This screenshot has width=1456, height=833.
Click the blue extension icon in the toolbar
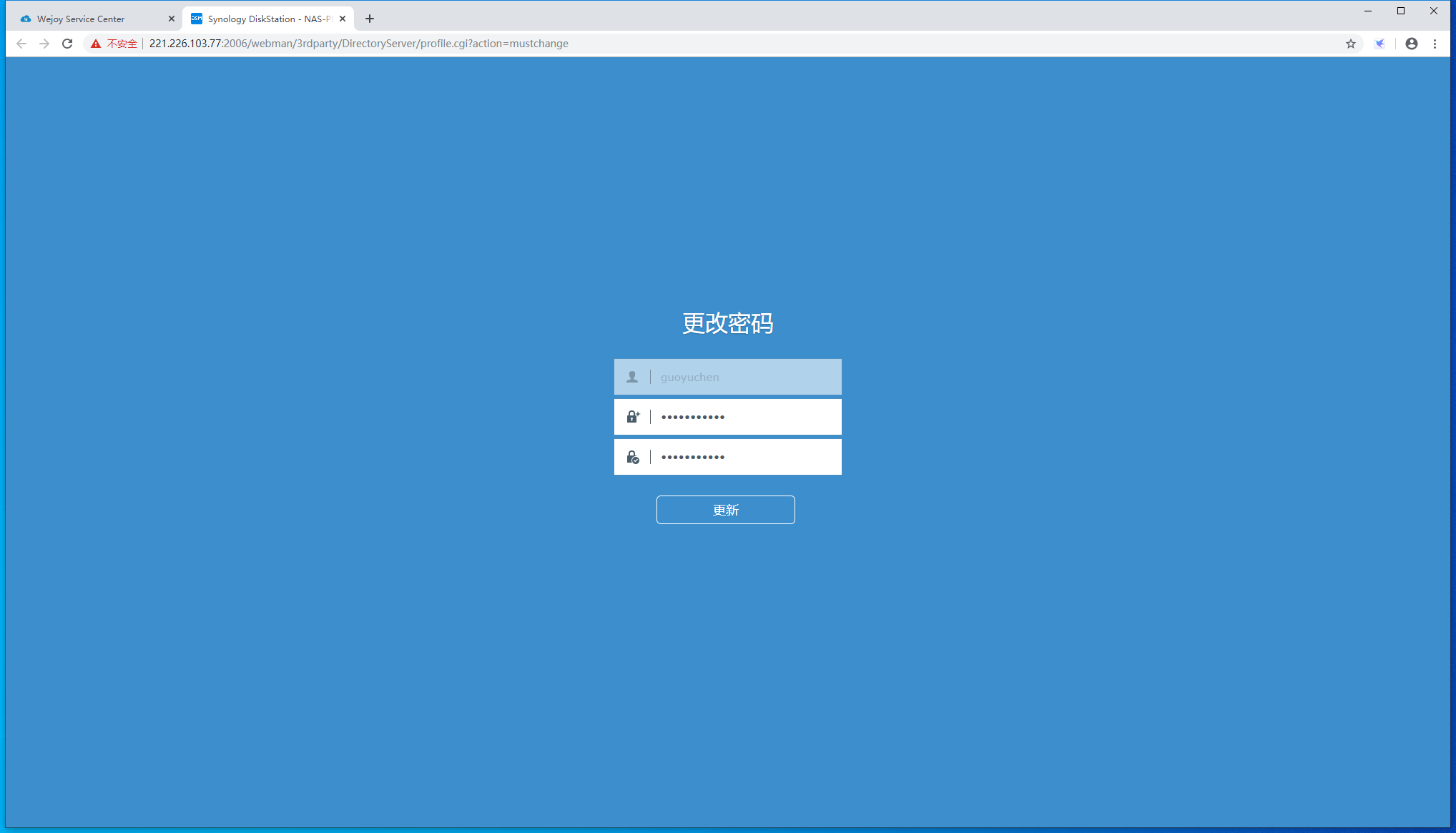pyautogui.click(x=1379, y=44)
